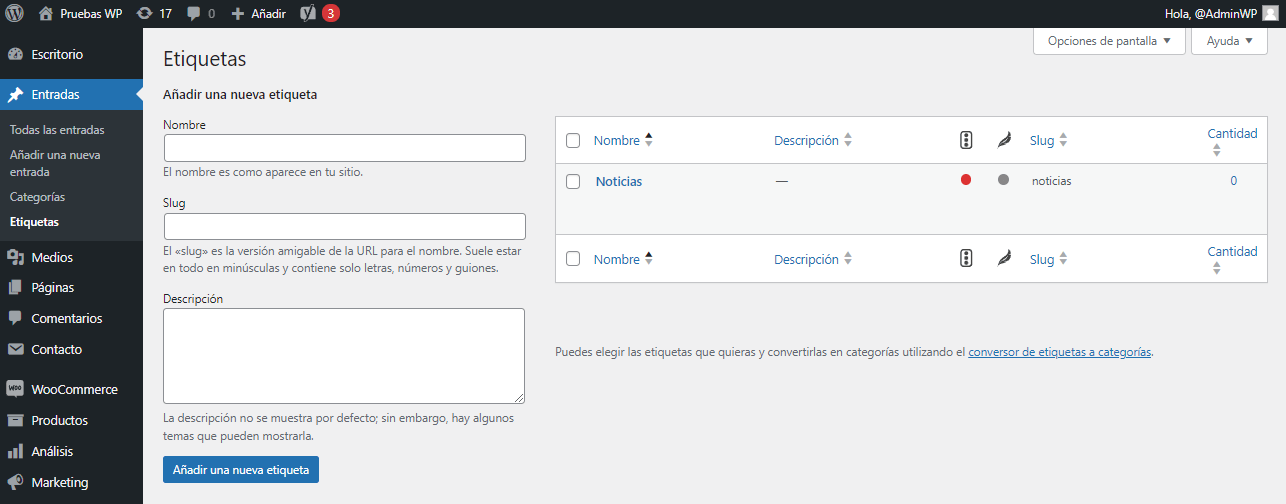Click the noticias slug cell text
Viewport: 1286px width, 504px height.
[1052, 182]
